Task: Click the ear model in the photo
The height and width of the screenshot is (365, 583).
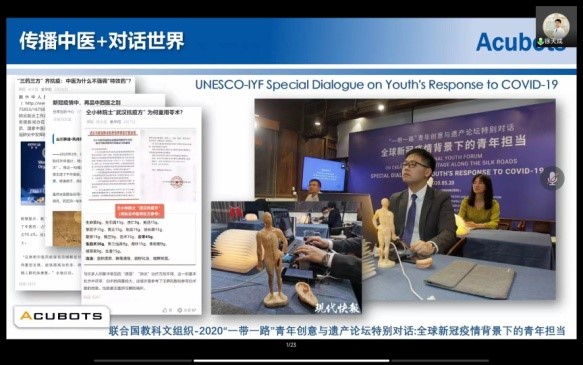Action: coord(306,294)
